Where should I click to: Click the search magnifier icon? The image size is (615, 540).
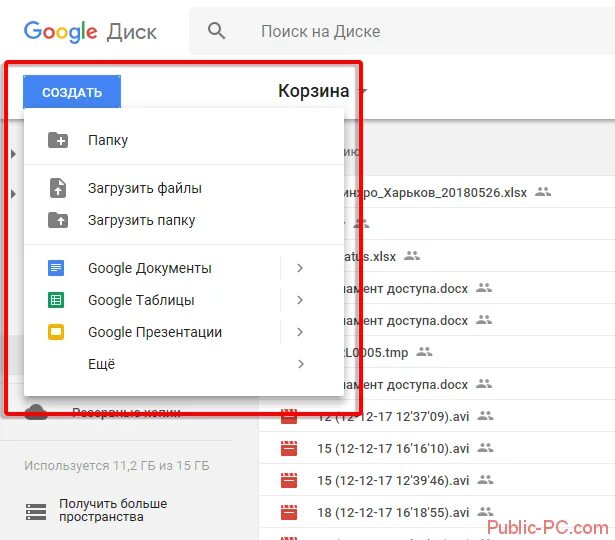point(216,31)
